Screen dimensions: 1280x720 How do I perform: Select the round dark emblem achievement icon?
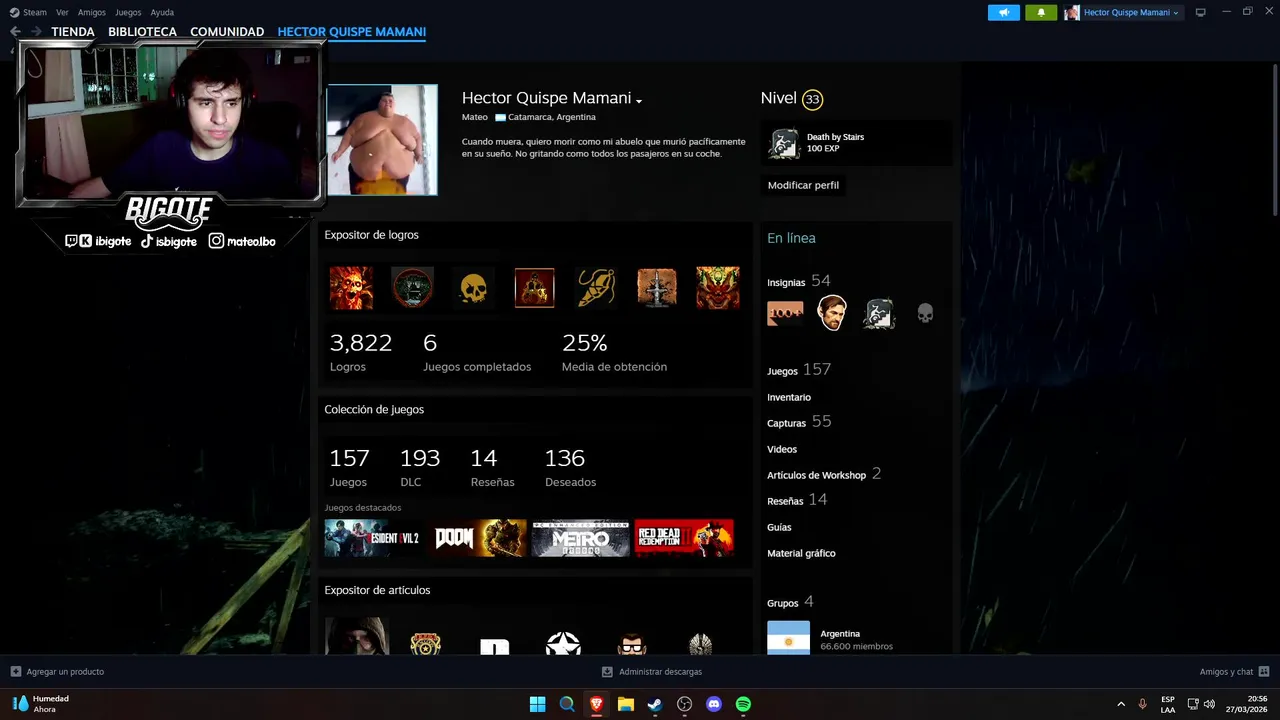click(x=412, y=288)
